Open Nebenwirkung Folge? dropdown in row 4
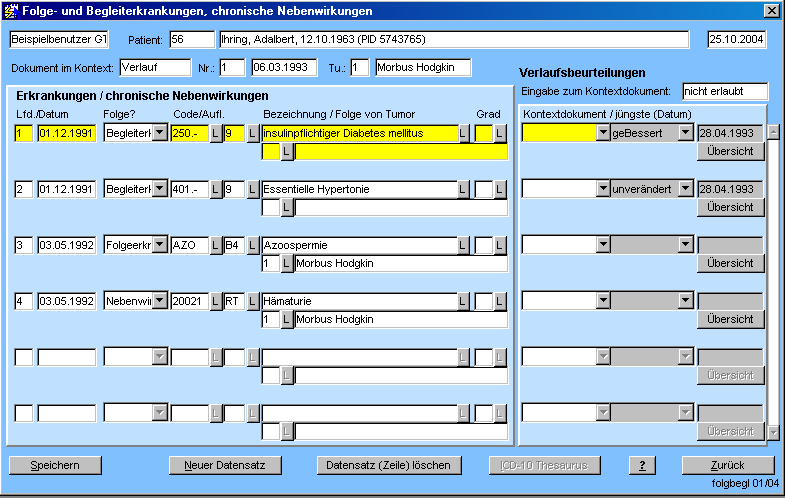 (159, 301)
